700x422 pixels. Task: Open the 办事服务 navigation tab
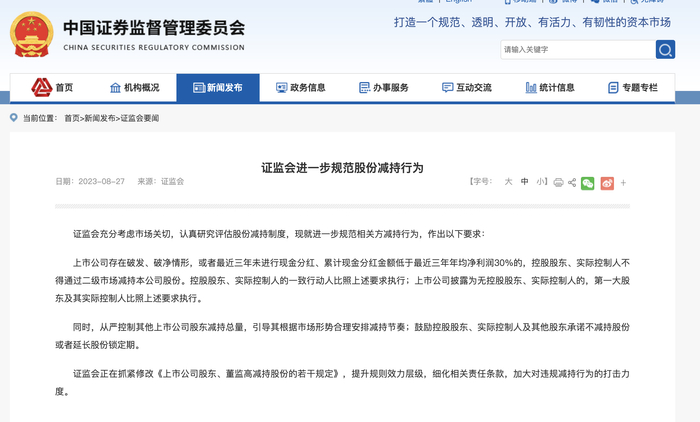click(384, 88)
